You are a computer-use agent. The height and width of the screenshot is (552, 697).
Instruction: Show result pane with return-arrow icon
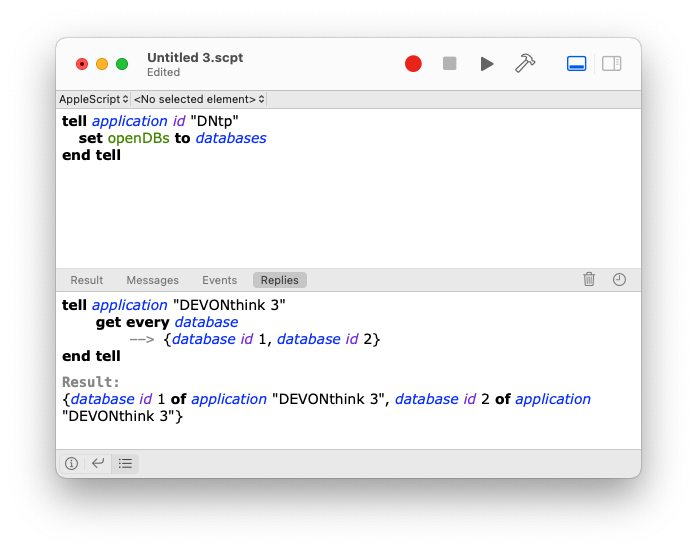point(97,463)
